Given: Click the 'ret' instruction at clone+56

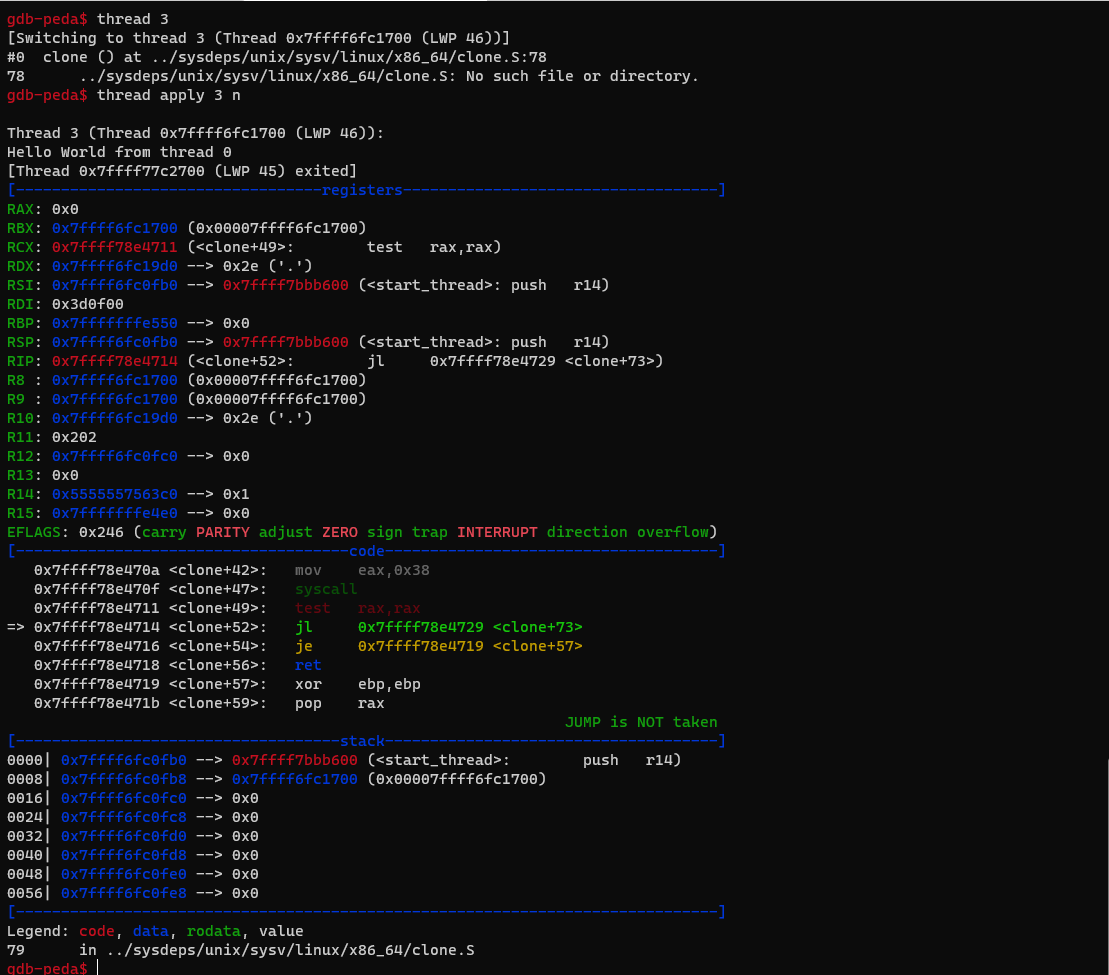Looking at the screenshot, I should coord(308,665).
